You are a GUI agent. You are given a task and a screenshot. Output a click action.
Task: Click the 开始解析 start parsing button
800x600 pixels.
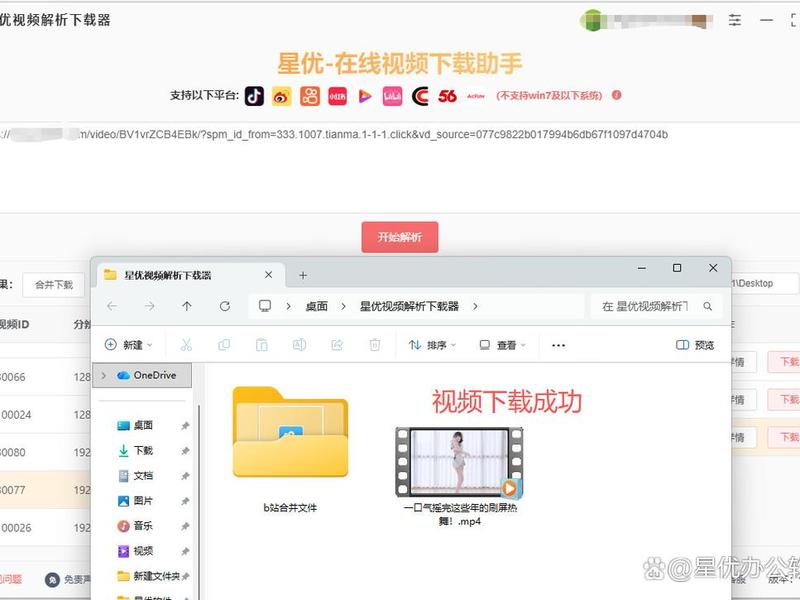400,237
